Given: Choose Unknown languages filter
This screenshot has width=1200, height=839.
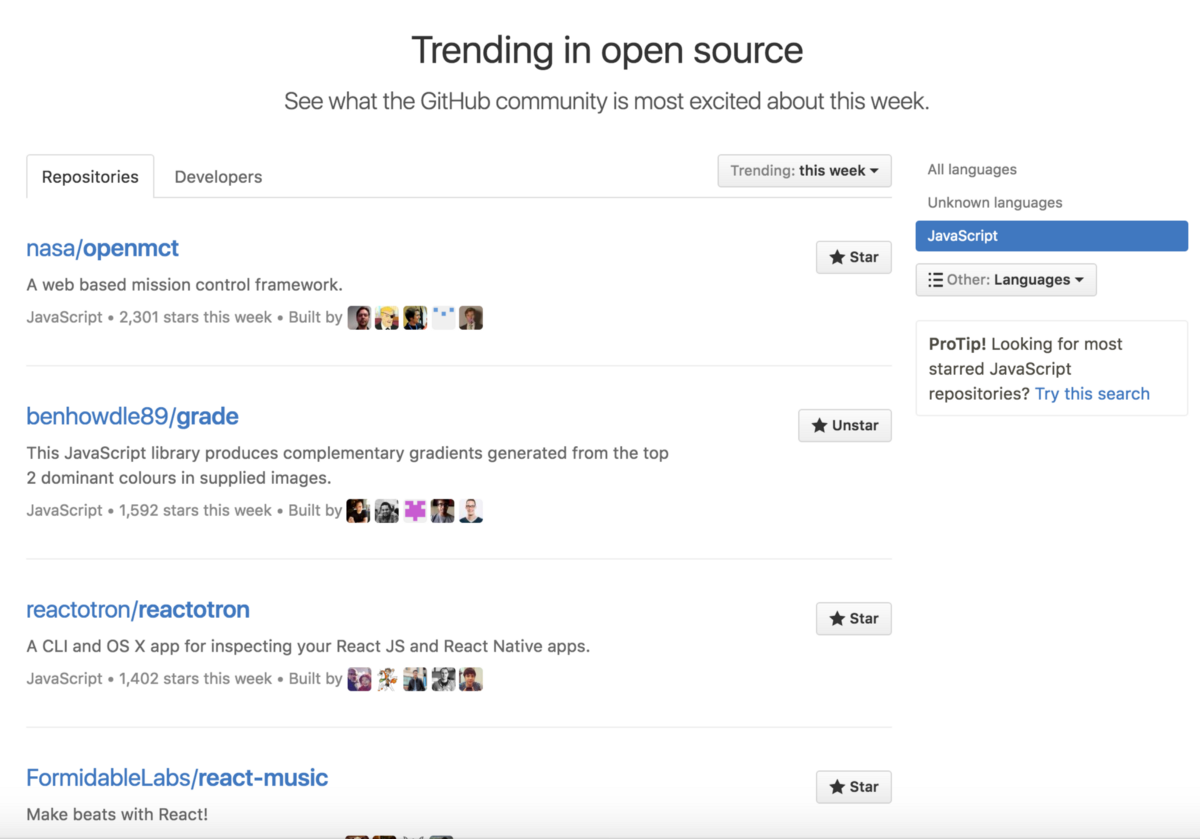Looking at the screenshot, I should pos(995,203).
